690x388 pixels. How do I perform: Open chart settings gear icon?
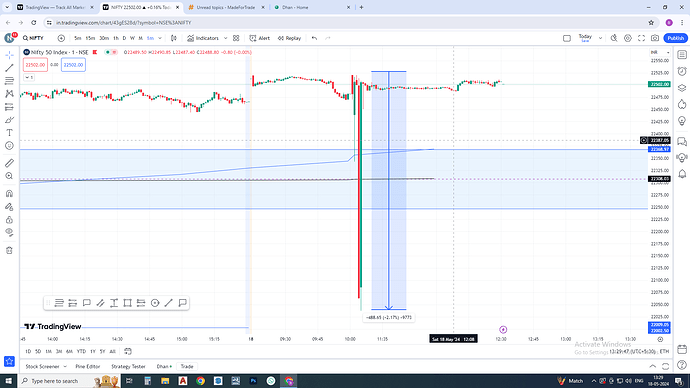tap(628, 38)
